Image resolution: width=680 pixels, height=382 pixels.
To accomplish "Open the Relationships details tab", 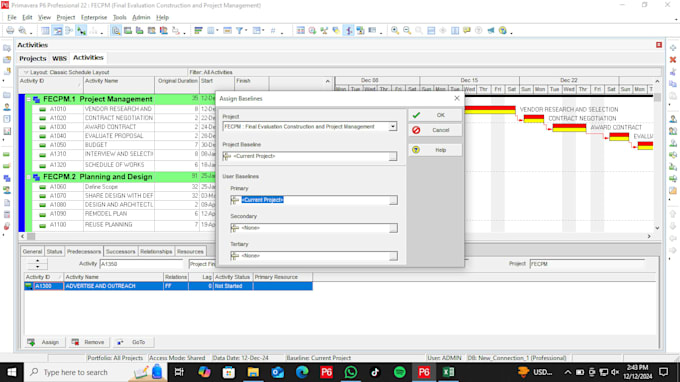I will [x=156, y=251].
